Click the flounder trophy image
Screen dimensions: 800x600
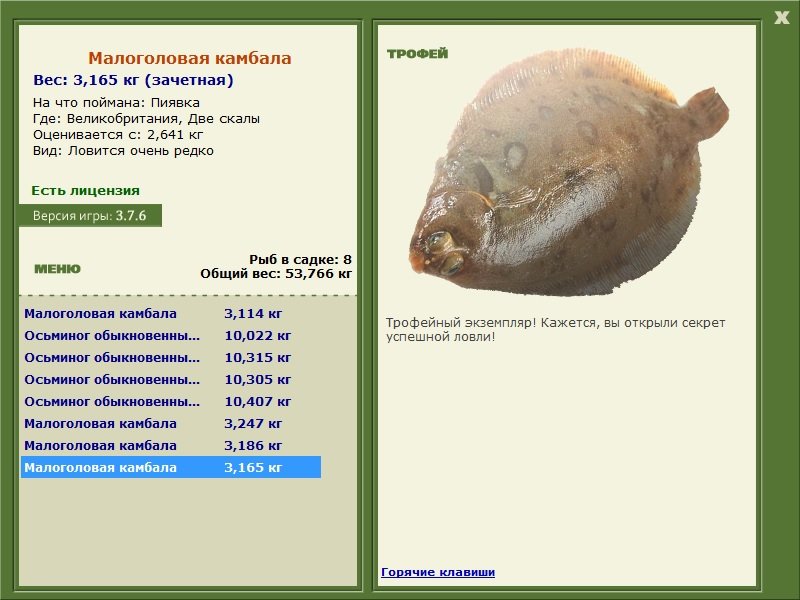pyautogui.click(x=569, y=172)
